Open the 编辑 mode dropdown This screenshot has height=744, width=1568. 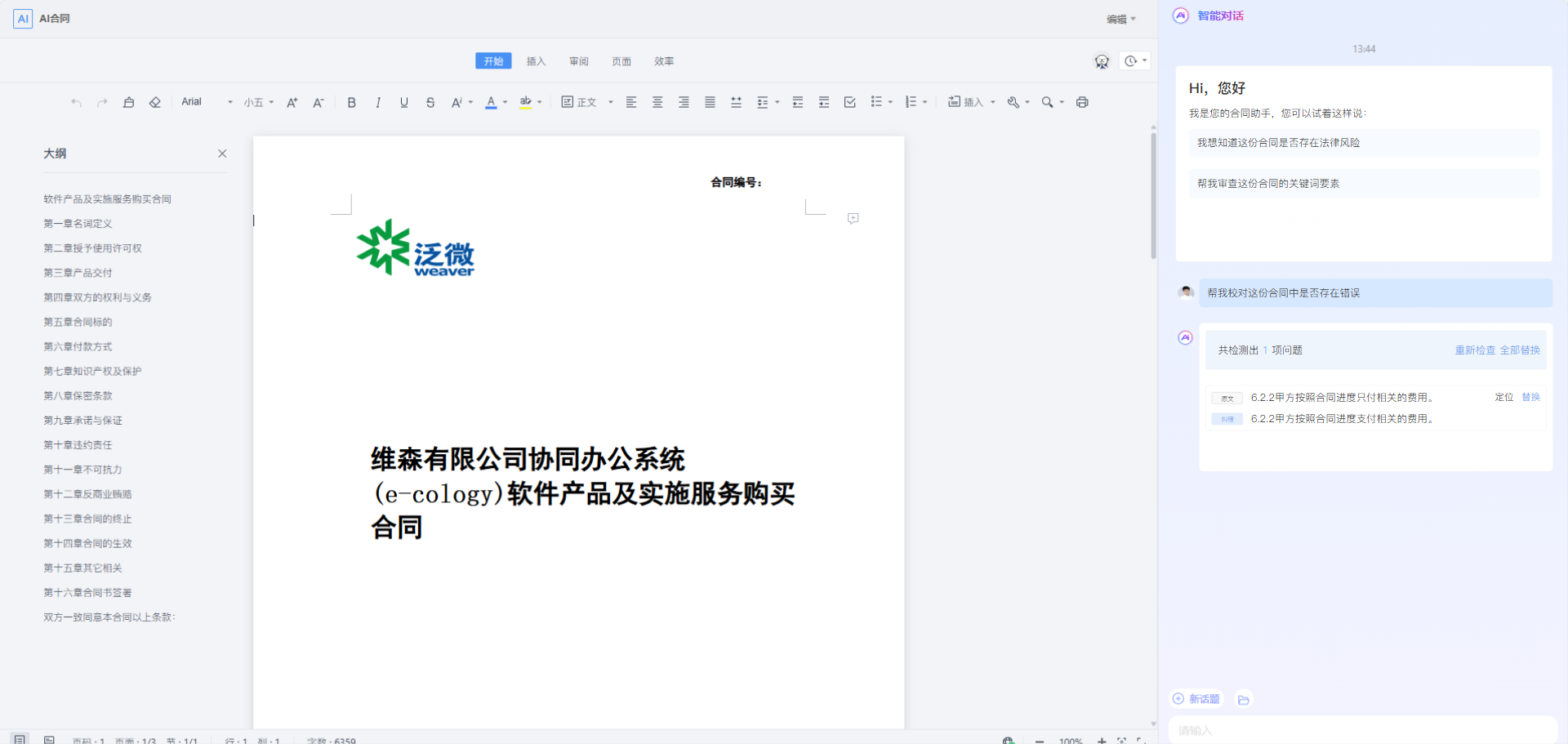[x=1121, y=19]
